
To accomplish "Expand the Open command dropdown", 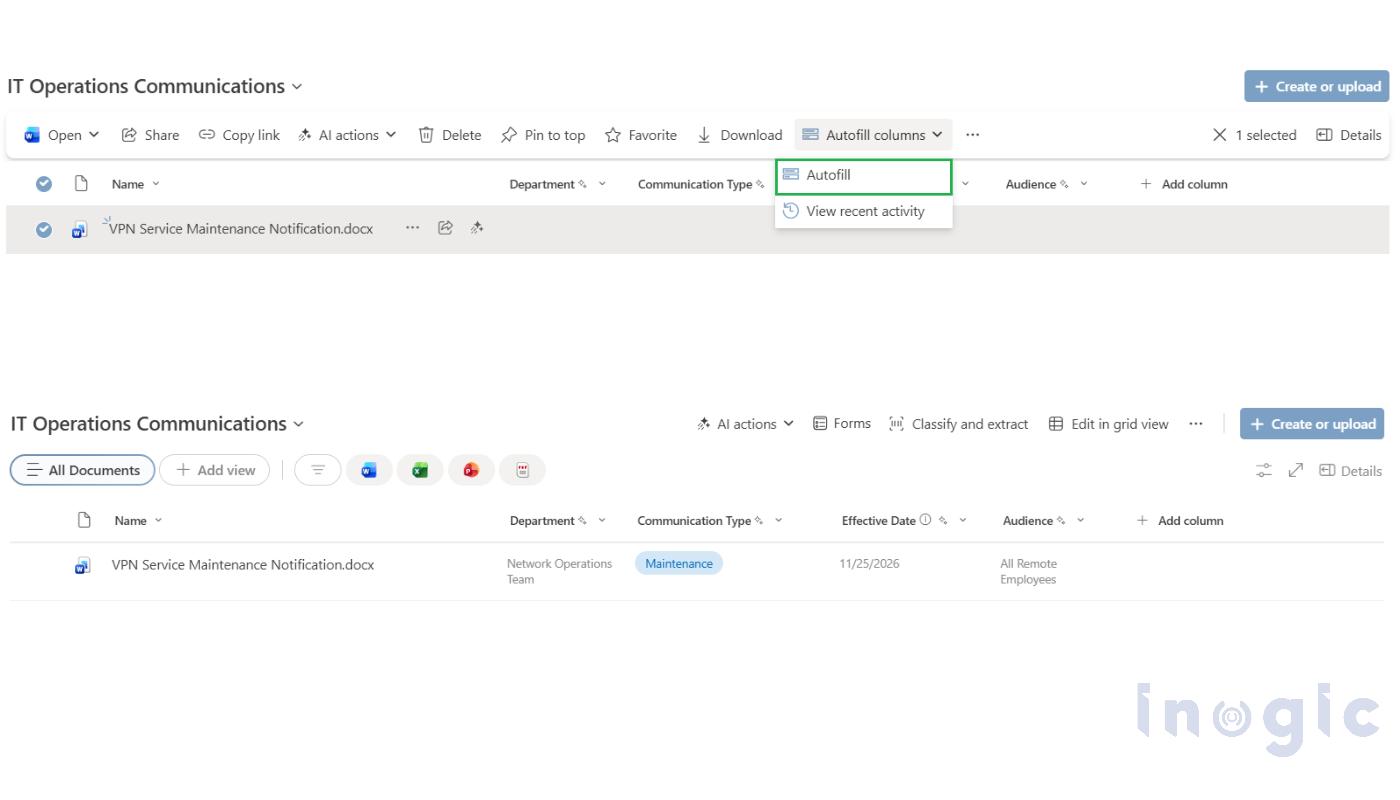I will (x=92, y=134).
